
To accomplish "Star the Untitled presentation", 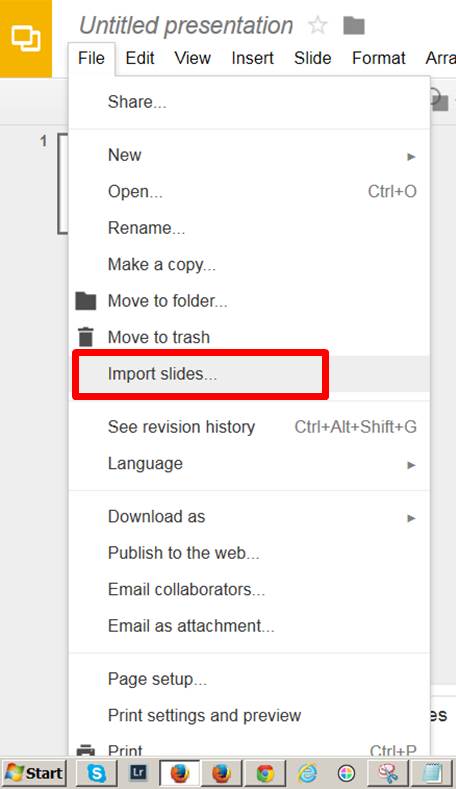I will [x=318, y=25].
